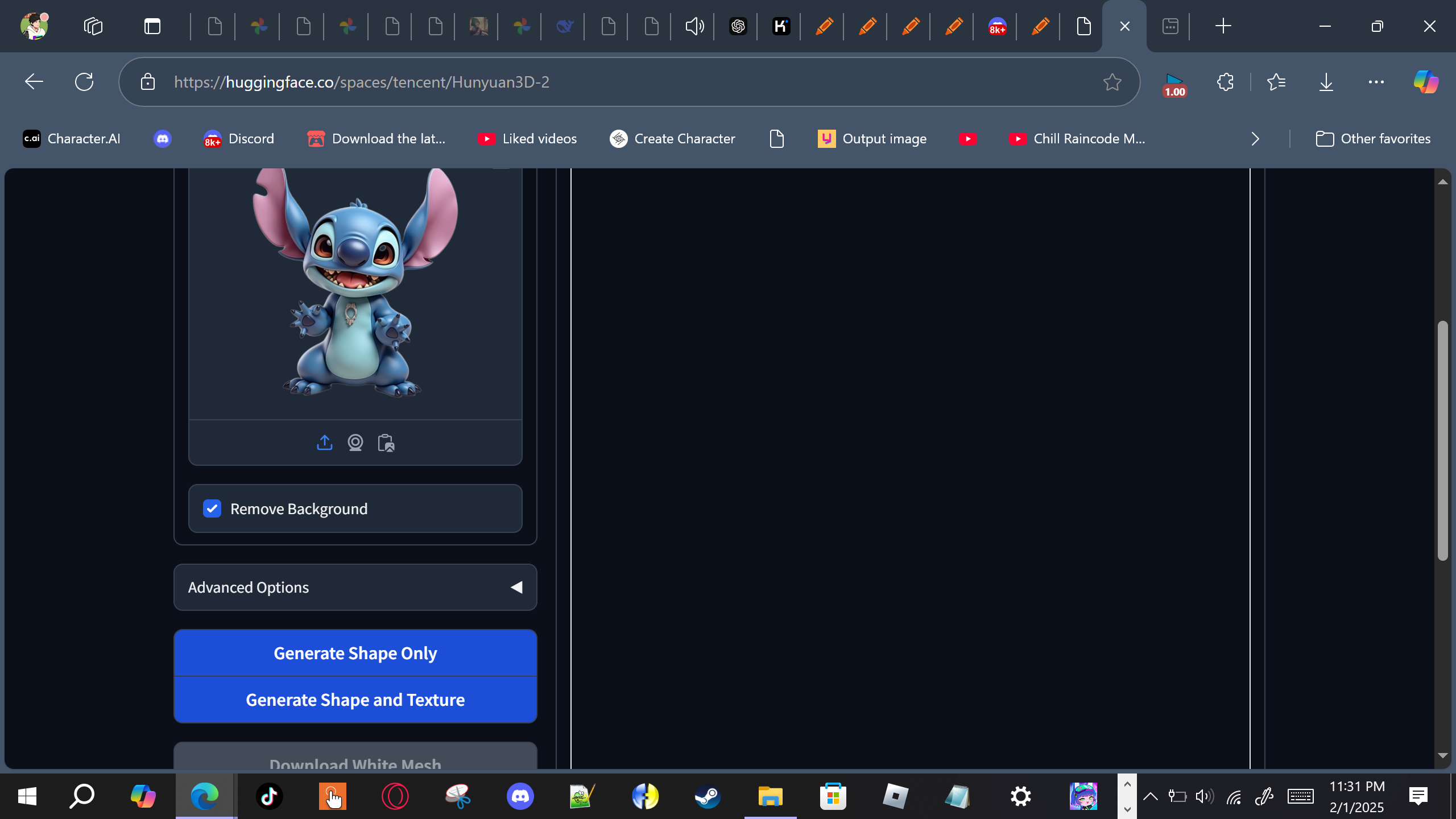The image size is (1456, 819).
Task: Show hidden system tray icons
Action: click(x=1150, y=796)
